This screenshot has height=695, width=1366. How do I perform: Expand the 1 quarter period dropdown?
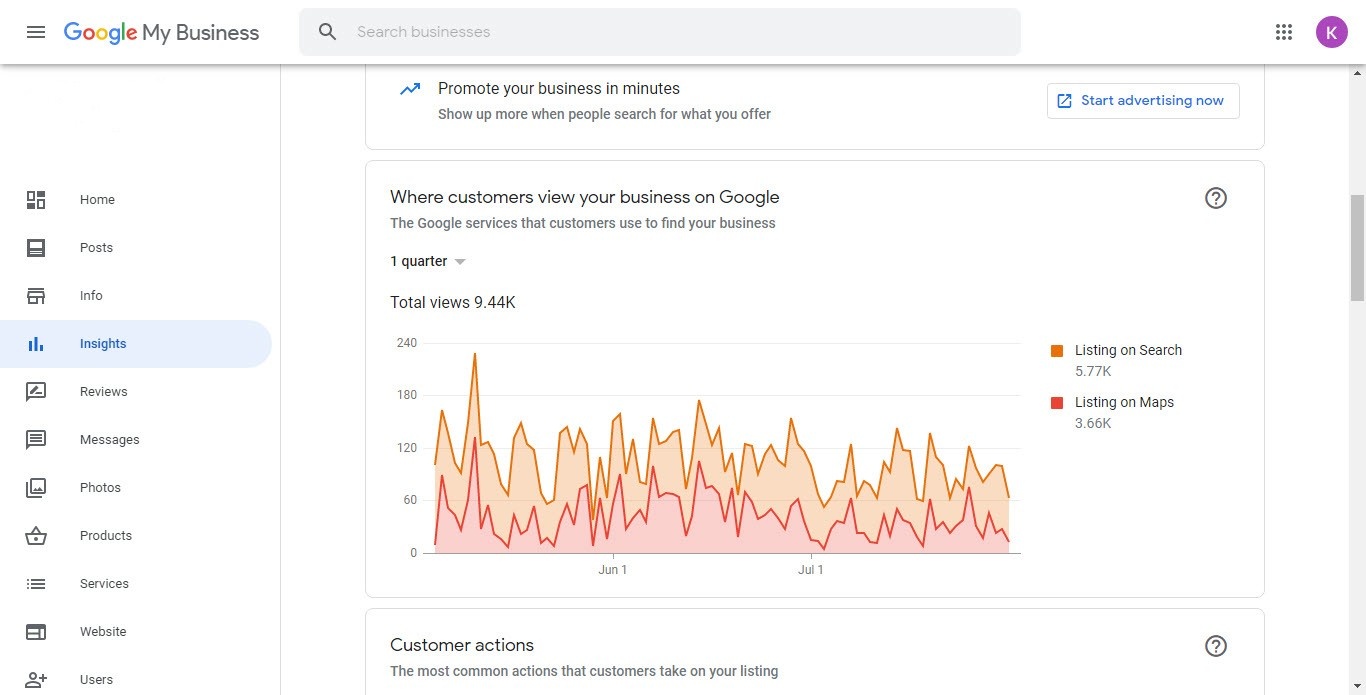coord(428,262)
